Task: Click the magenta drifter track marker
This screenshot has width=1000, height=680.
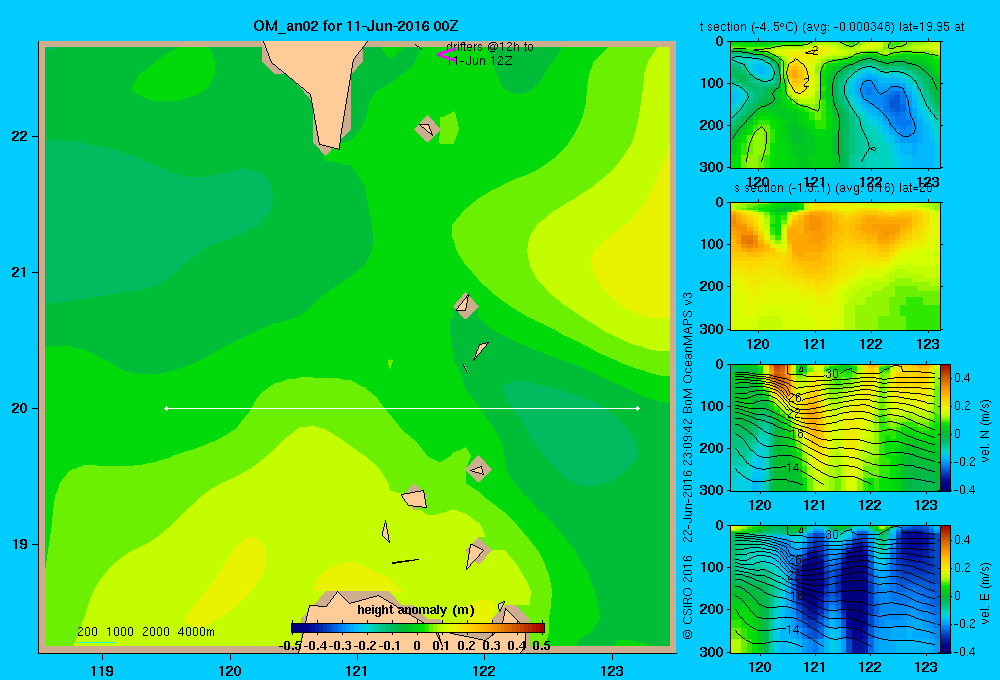Action: tap(446, 55)
